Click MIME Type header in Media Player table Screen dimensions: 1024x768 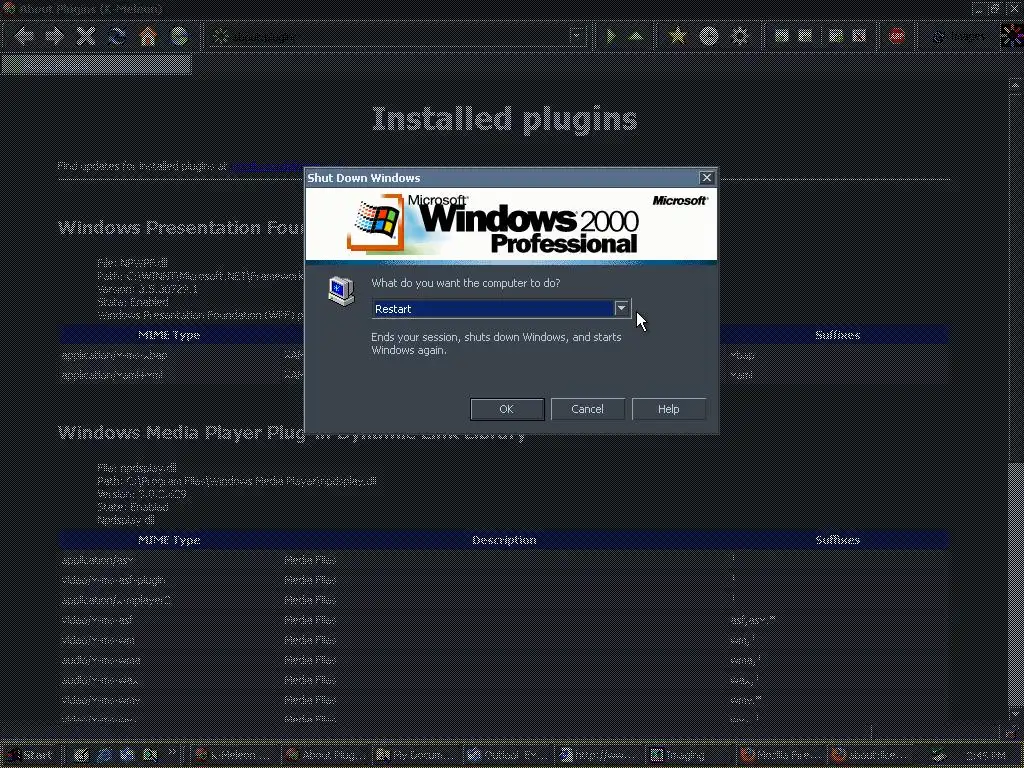(169, 540)
